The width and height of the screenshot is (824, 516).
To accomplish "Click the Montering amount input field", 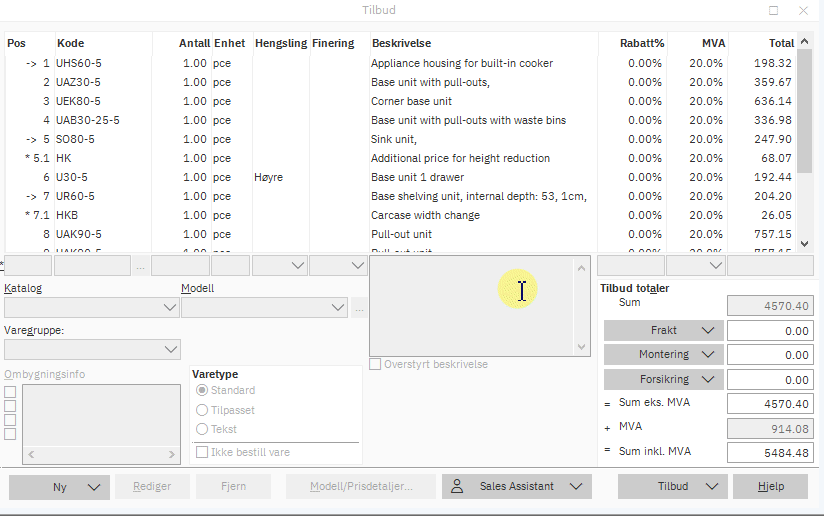I will click(x=768, y=355).
